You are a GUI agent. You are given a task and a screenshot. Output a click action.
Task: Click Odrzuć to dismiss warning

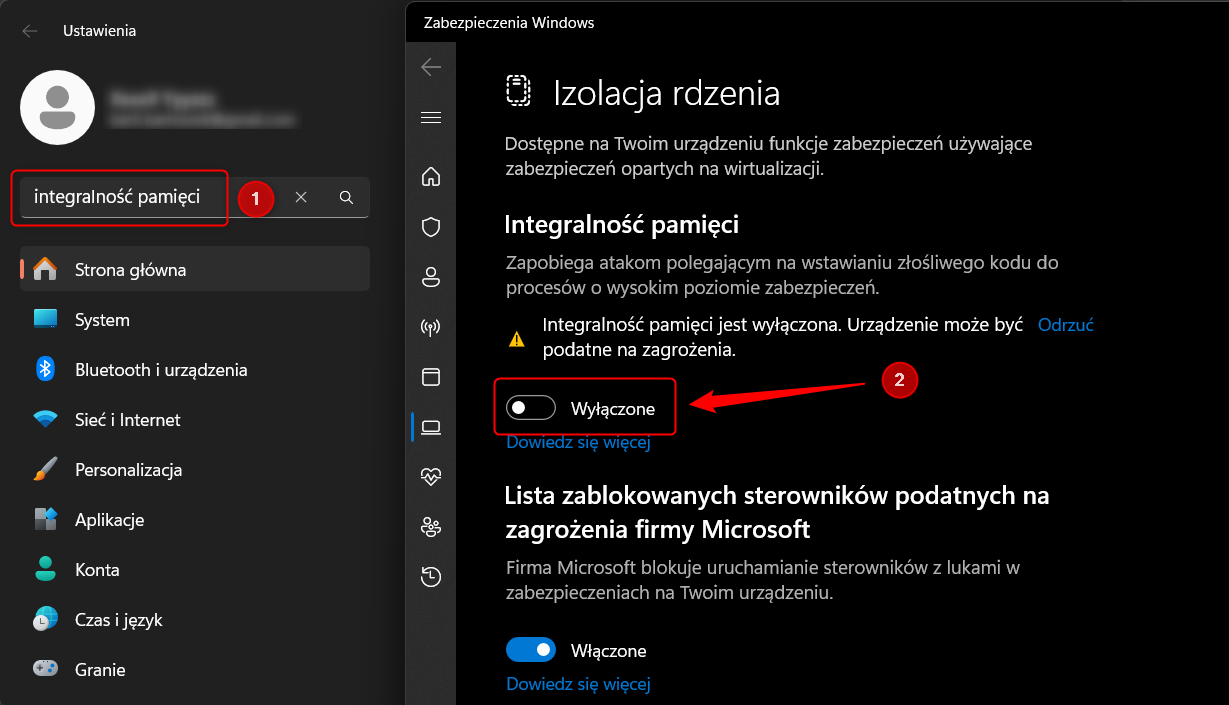coord(1066,325)
